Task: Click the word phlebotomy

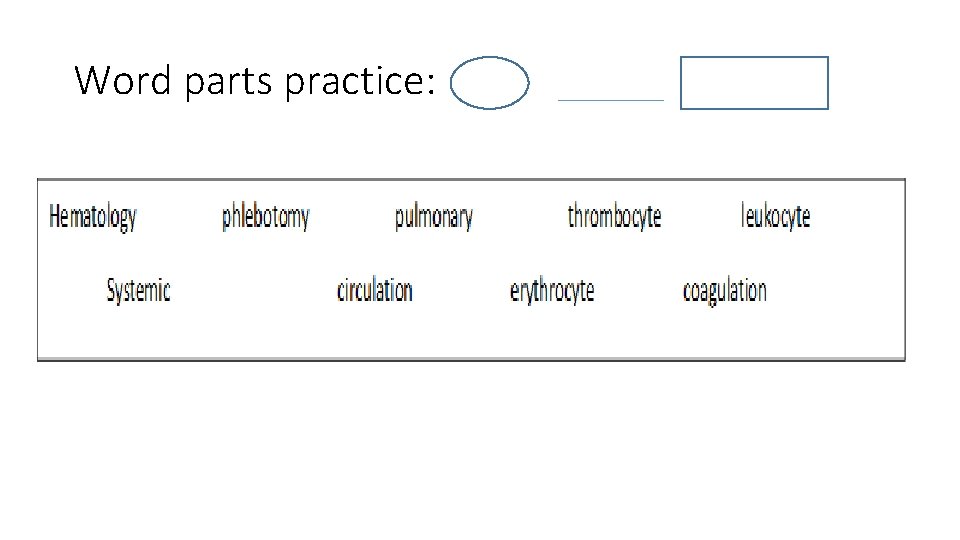Action: pyautogui.click(x=265, y=217)
